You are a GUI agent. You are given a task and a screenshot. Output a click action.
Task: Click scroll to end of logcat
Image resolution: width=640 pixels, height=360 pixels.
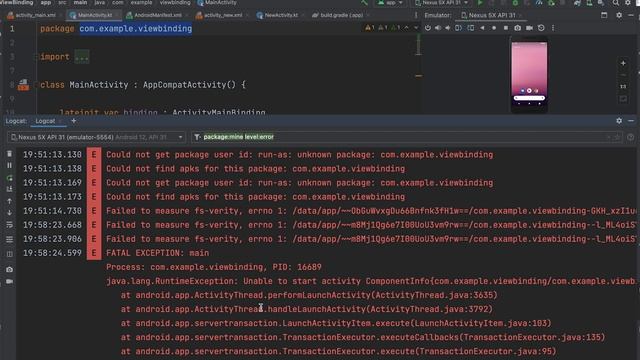pyautogui.click(x=9, y=189)
